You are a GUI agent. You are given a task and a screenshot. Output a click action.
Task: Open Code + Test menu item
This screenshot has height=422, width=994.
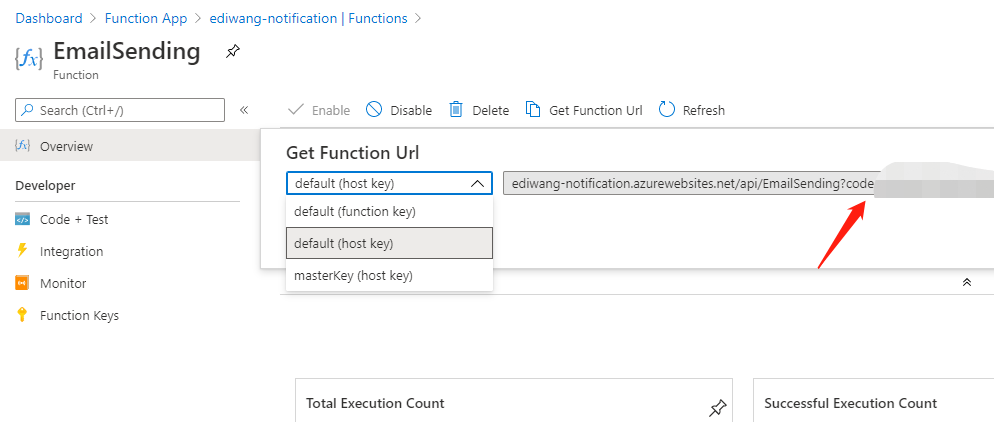point(74,219)
